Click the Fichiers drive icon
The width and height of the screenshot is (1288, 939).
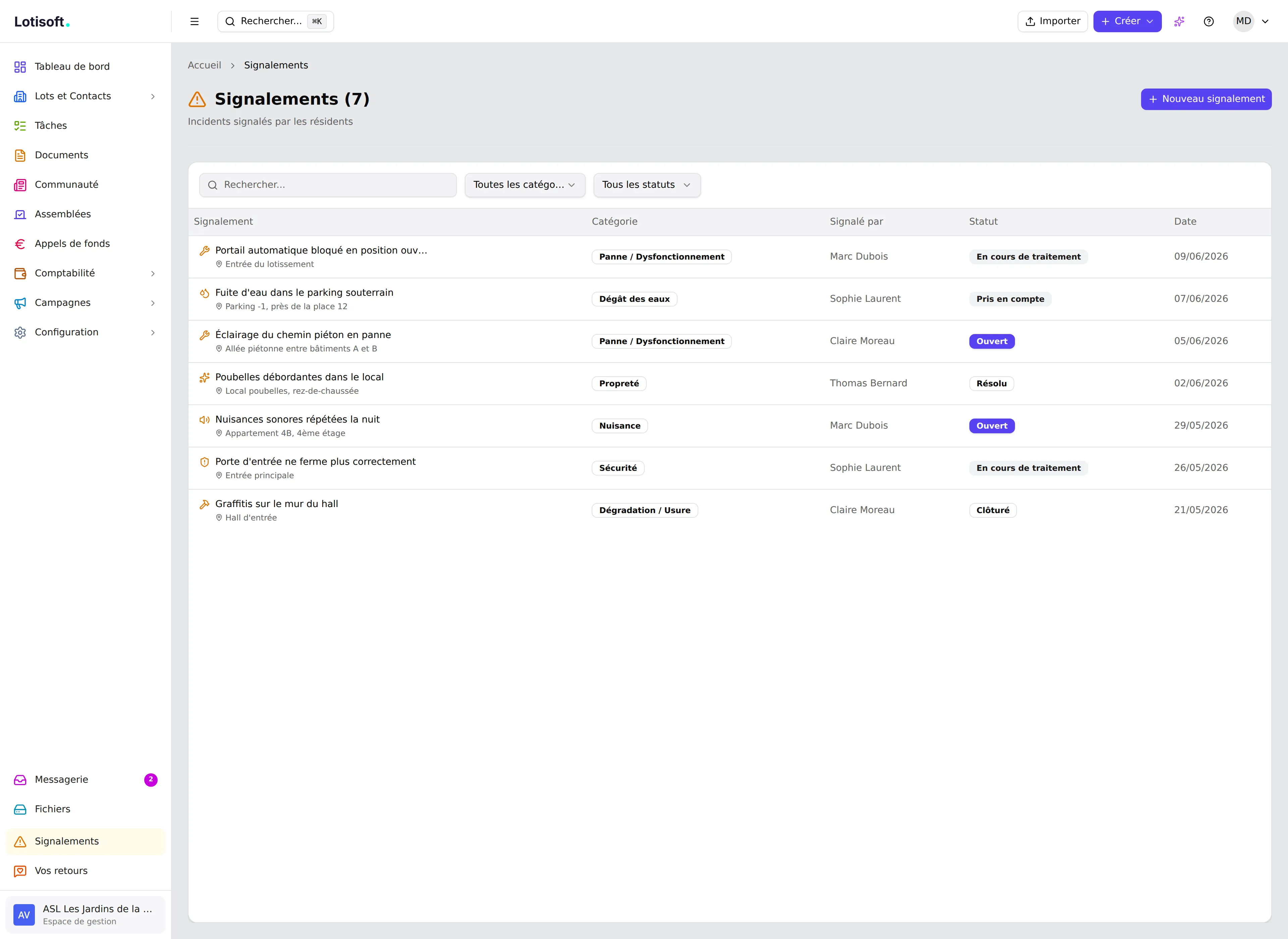(20, 810)
